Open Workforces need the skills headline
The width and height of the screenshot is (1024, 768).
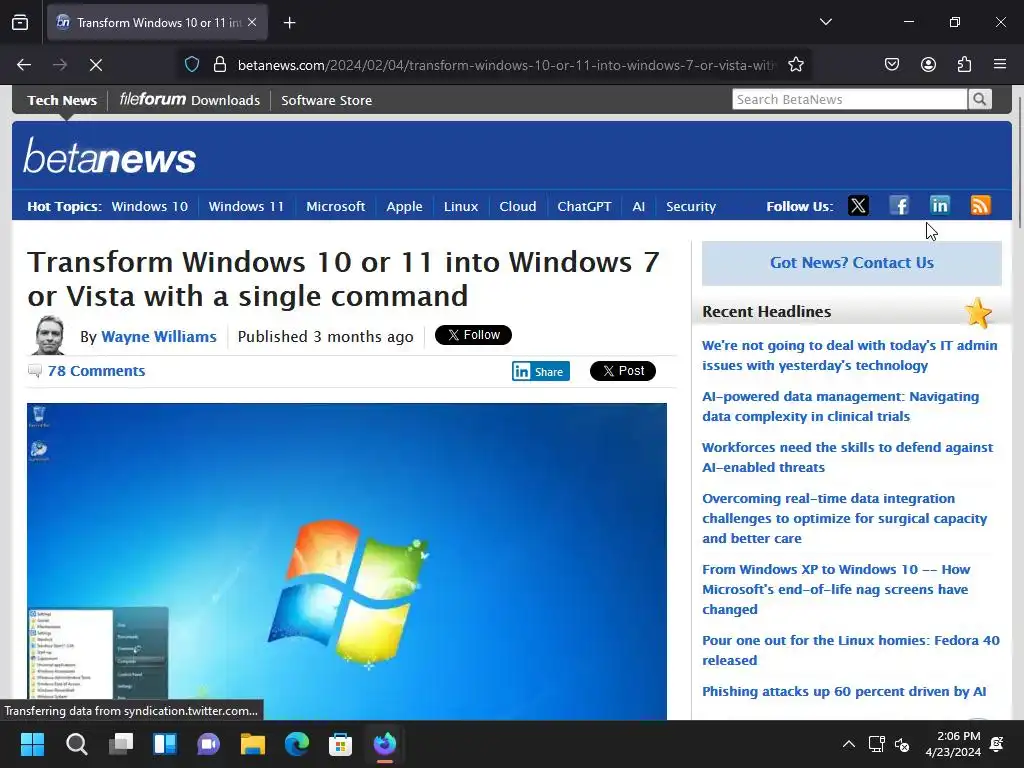[x=847, y=457]
